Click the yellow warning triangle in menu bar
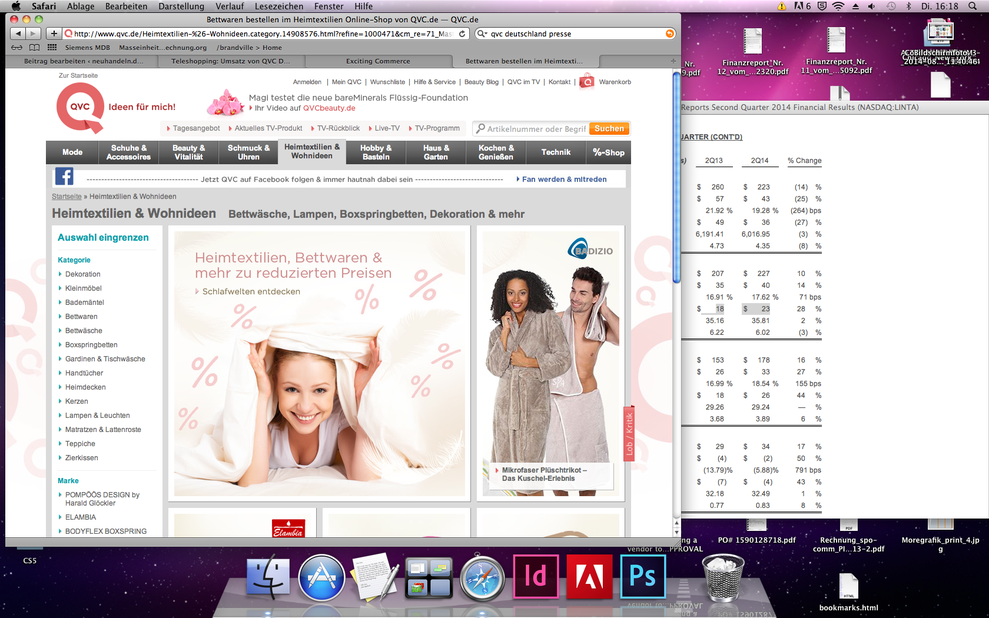Viewport: 989px width, 618px height. click(781, 6)
